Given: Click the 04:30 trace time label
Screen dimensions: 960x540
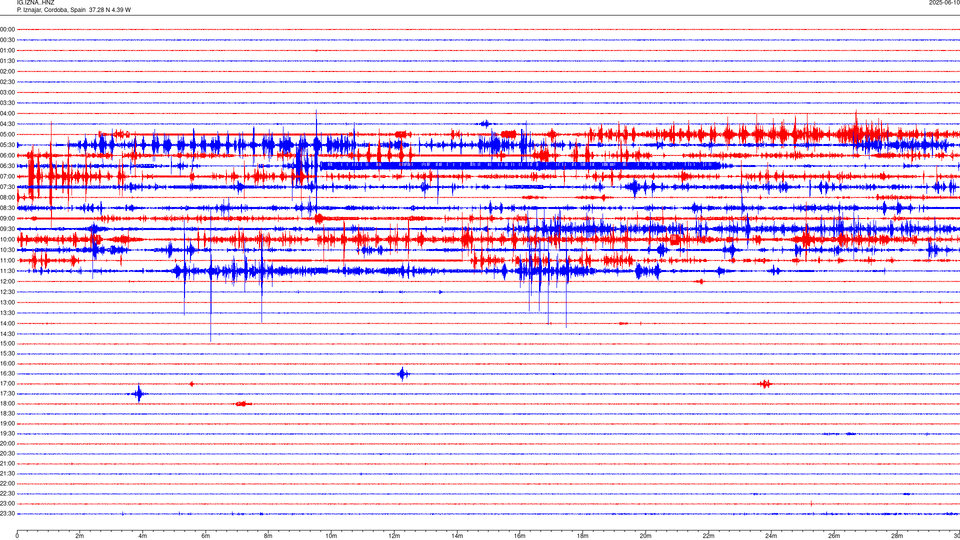Looking at the screenshot, I should [x=7, y=124].
